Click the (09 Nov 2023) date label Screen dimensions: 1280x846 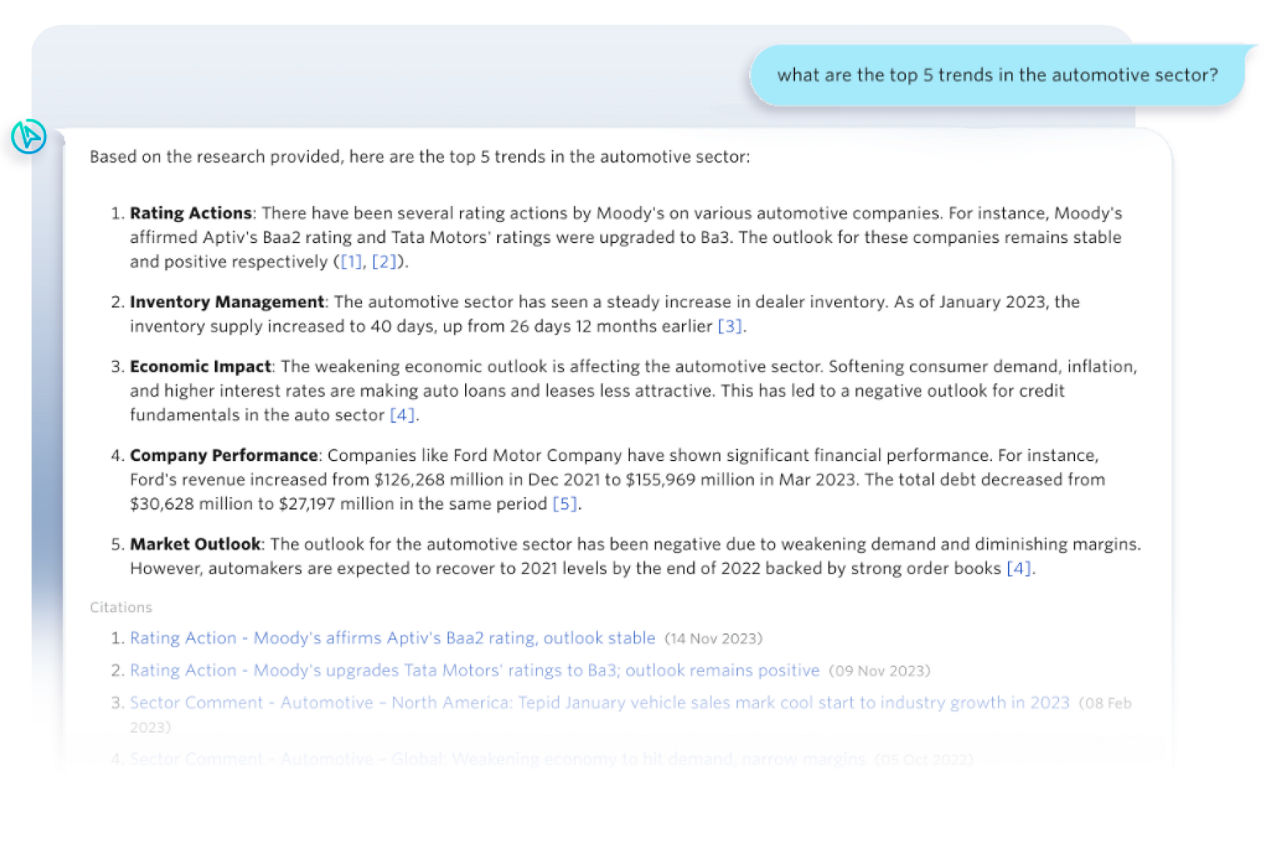pos(878,670)
